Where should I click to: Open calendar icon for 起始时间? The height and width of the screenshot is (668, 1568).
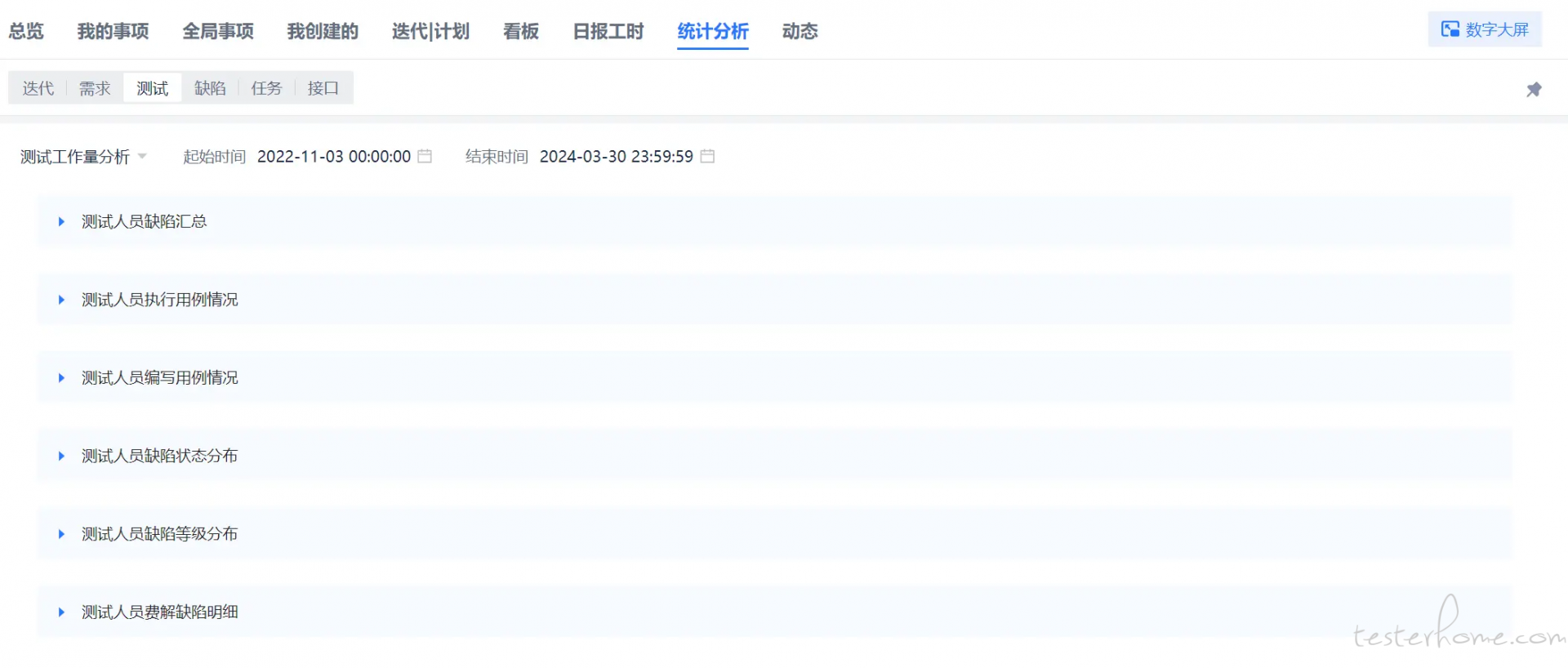click(x=425, y=156)
